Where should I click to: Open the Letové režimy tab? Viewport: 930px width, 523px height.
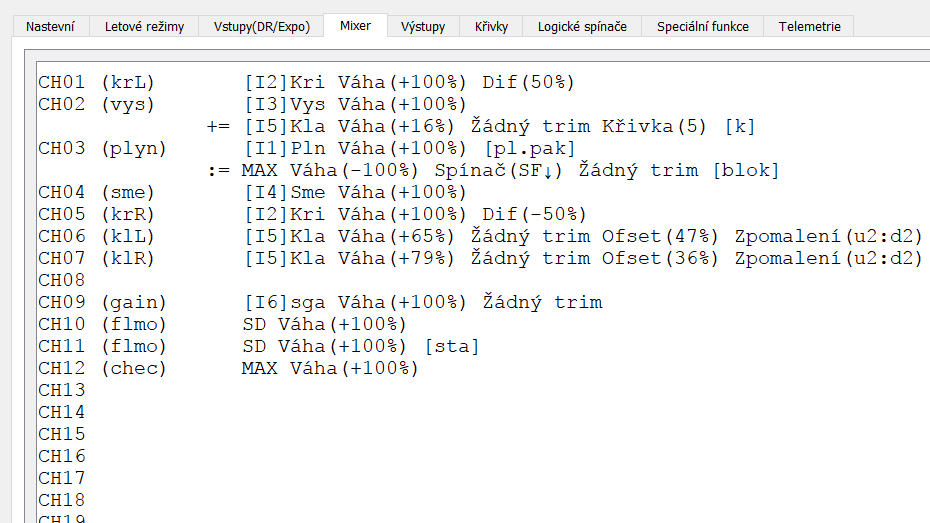[144, 27]
